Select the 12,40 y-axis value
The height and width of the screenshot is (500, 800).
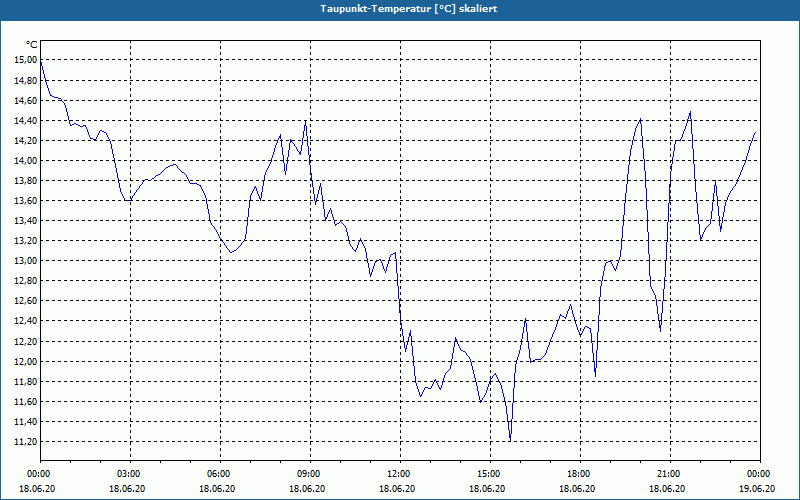pos(27,321)
